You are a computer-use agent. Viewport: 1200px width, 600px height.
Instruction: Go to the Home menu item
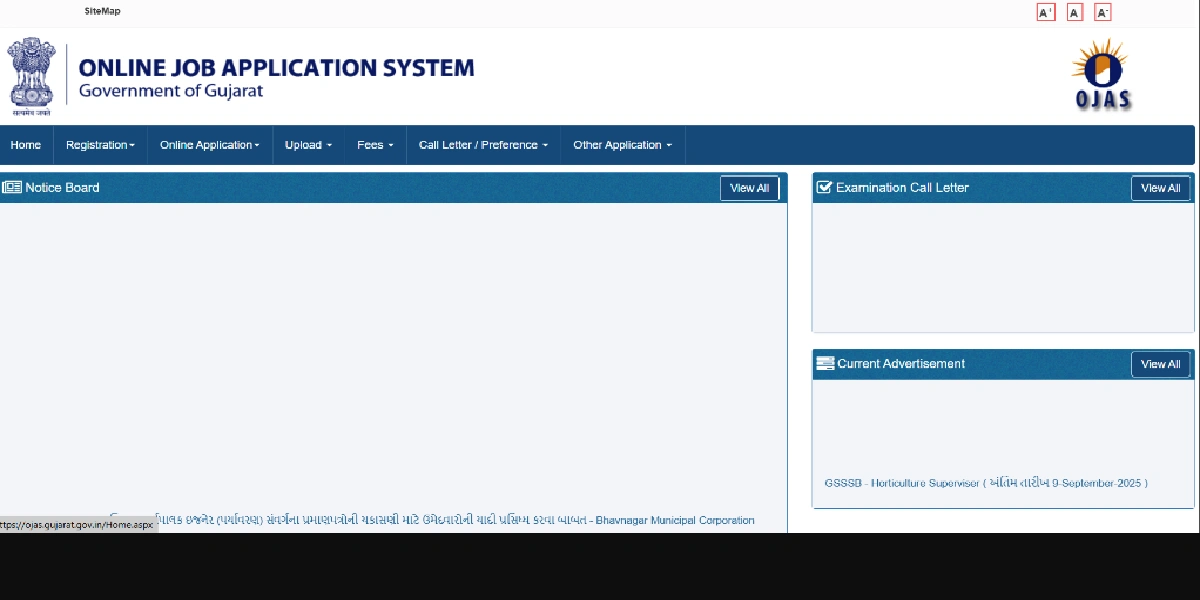click(26, 145)
